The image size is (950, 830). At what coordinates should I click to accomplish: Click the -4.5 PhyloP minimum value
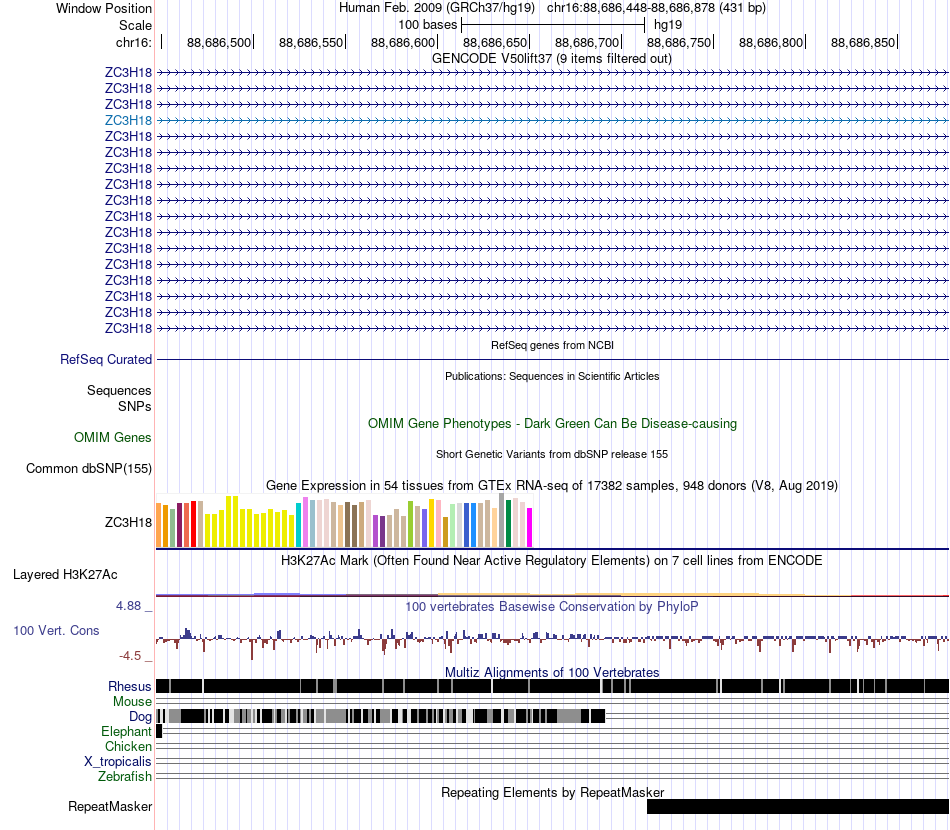click(130, 656)
